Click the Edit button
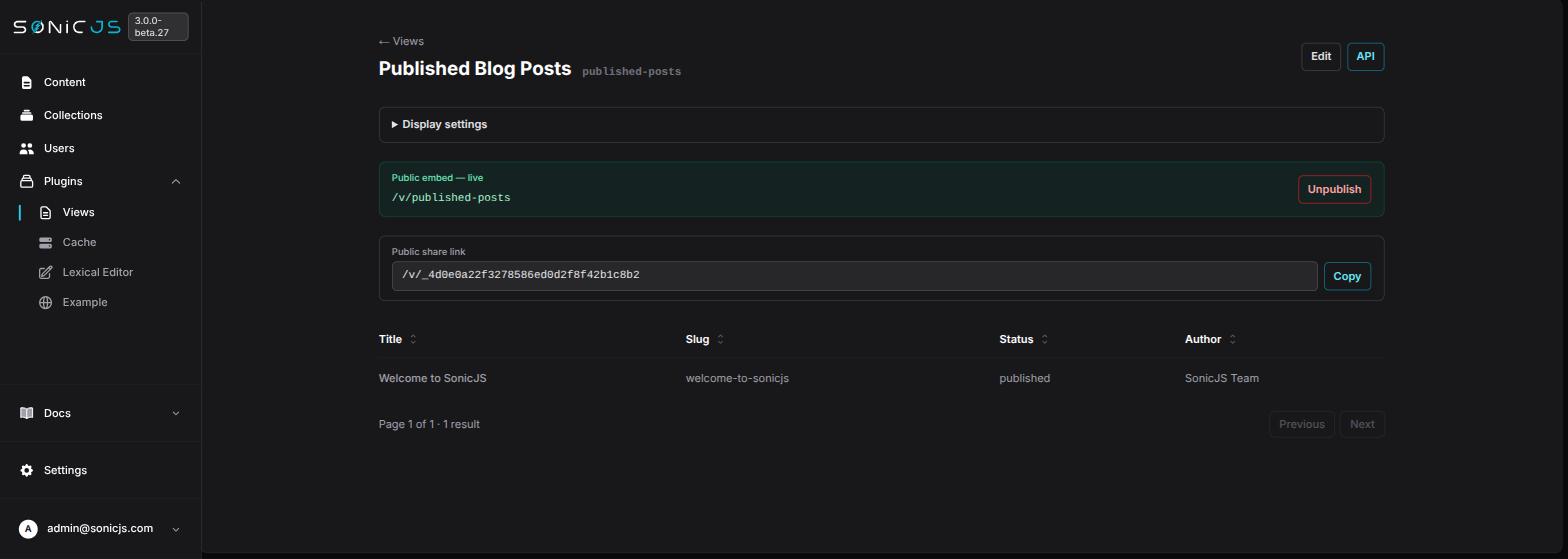The width and height of the screenshot is (1568, 559). click(x=1321, y=57)
